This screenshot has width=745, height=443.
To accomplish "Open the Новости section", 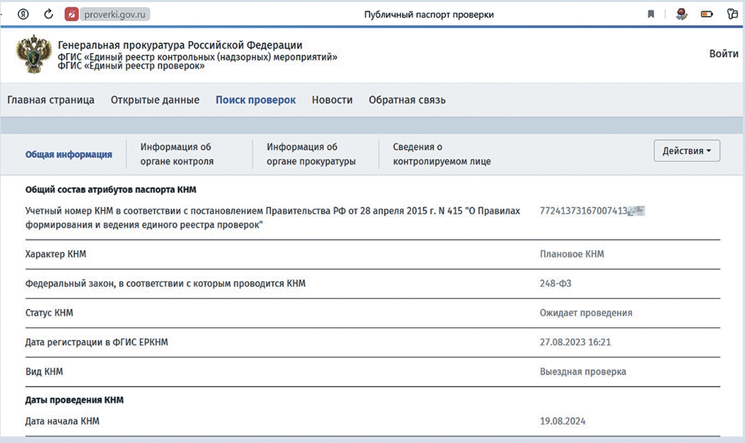I will pos(332,100).
